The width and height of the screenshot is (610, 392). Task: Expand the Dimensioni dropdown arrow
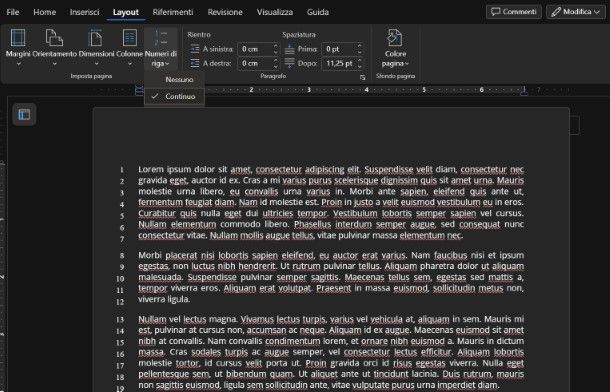tap(96, 64)
